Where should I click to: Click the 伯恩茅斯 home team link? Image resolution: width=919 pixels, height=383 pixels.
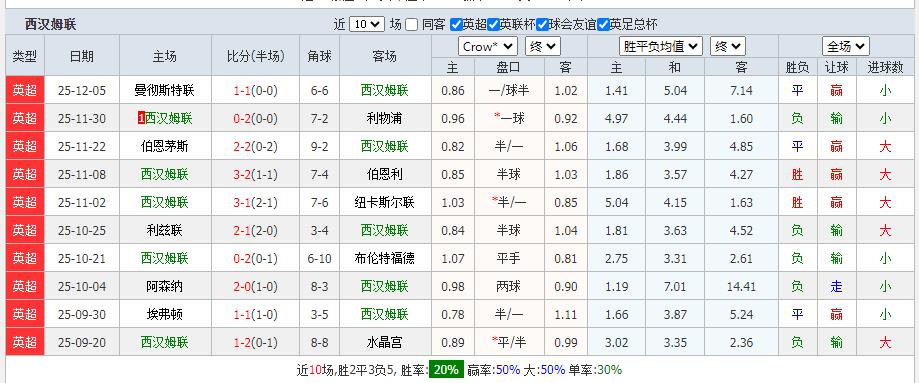click(165, 146)
